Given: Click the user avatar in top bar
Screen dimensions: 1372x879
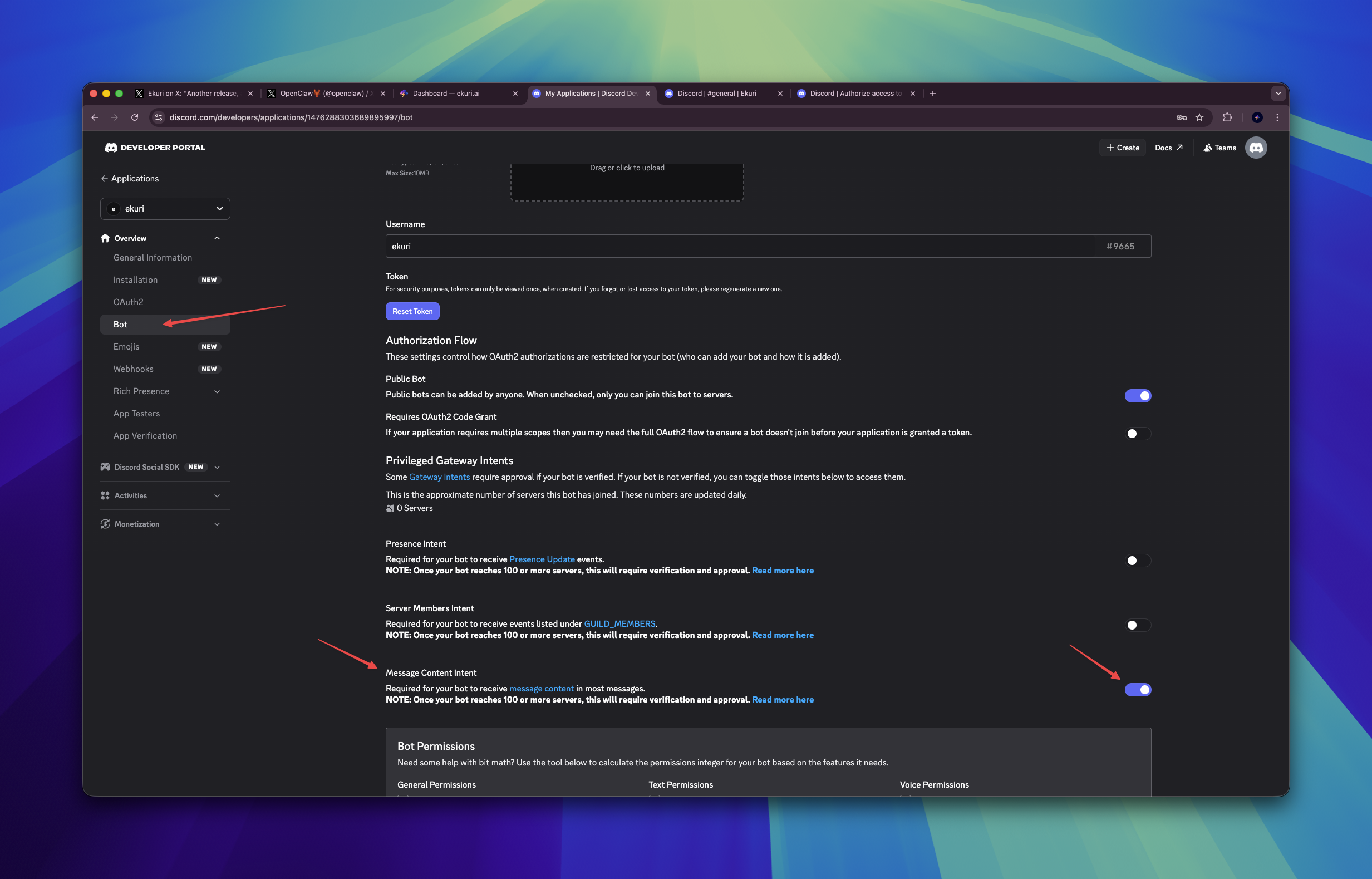Looking at the screenshot, I should pyautogui.click(x=1256, y=148).
